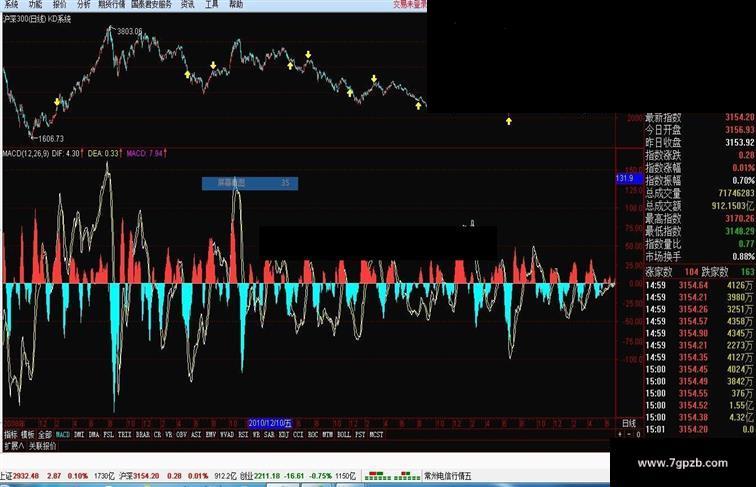
Task: Click the 最低指数 value 3148.29
Action: (x=740, y=231)
